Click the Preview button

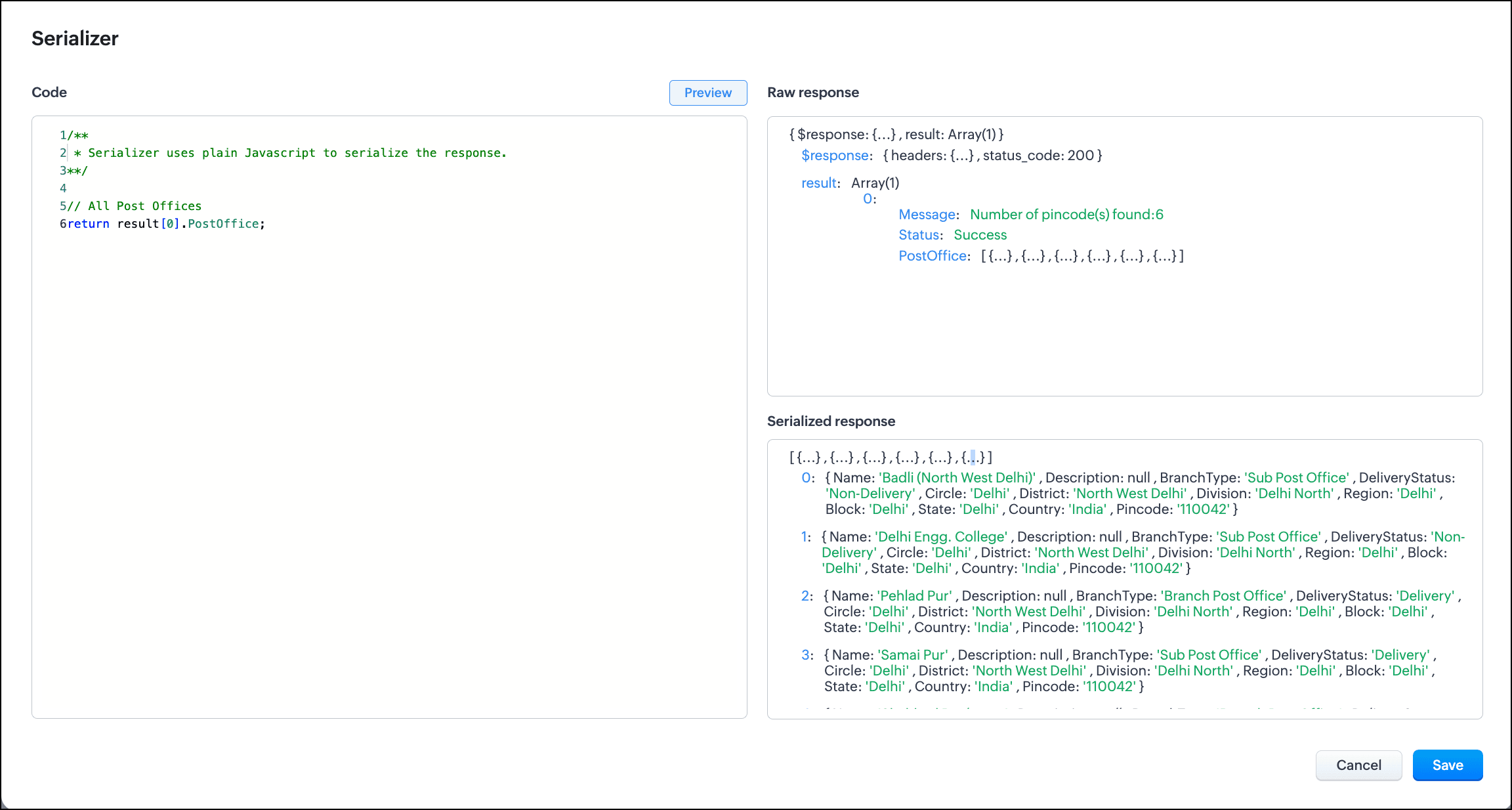[x=707, y=93]
